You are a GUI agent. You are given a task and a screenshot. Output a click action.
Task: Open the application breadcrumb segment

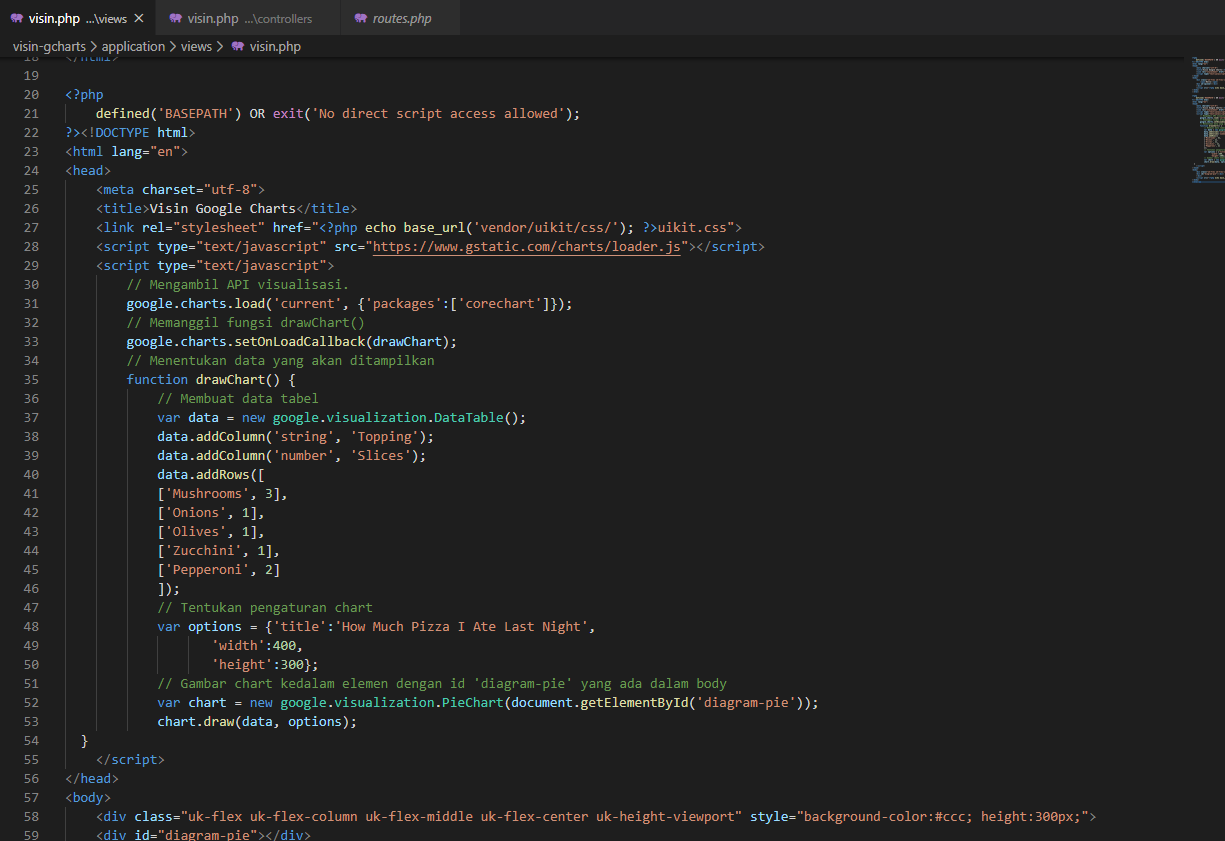pos(133,46)
